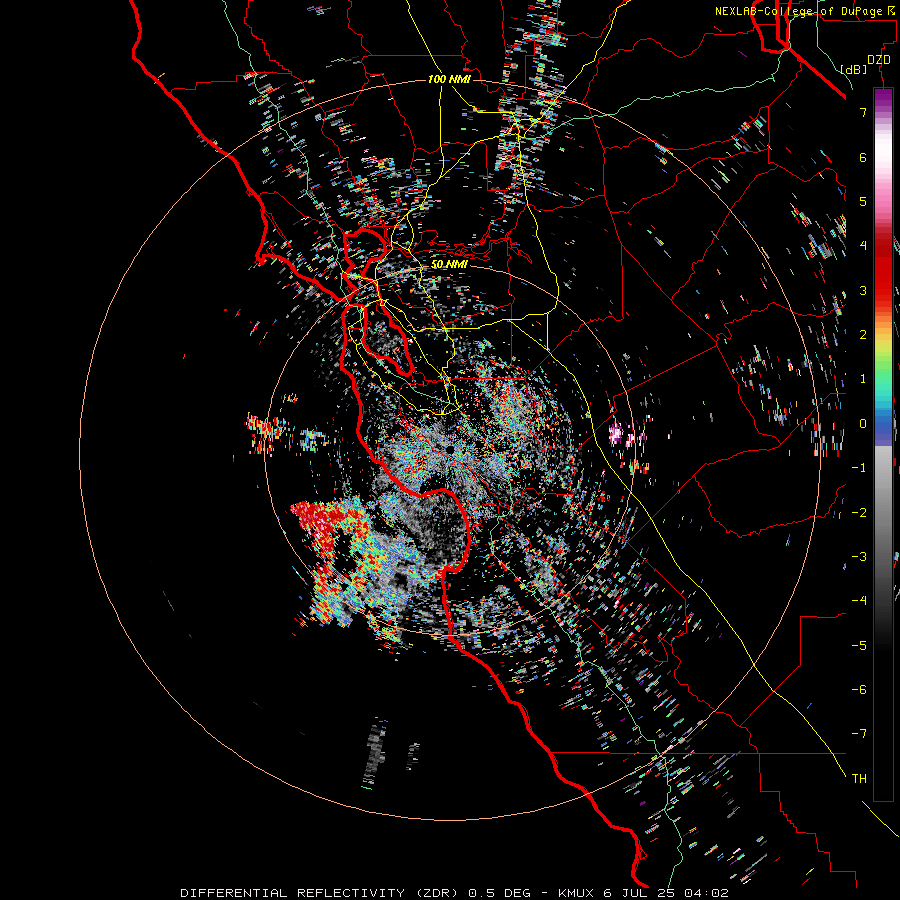Click the "-6" tick label on color scale
Viewport: 900px width, 900px height.
(859, 690)
